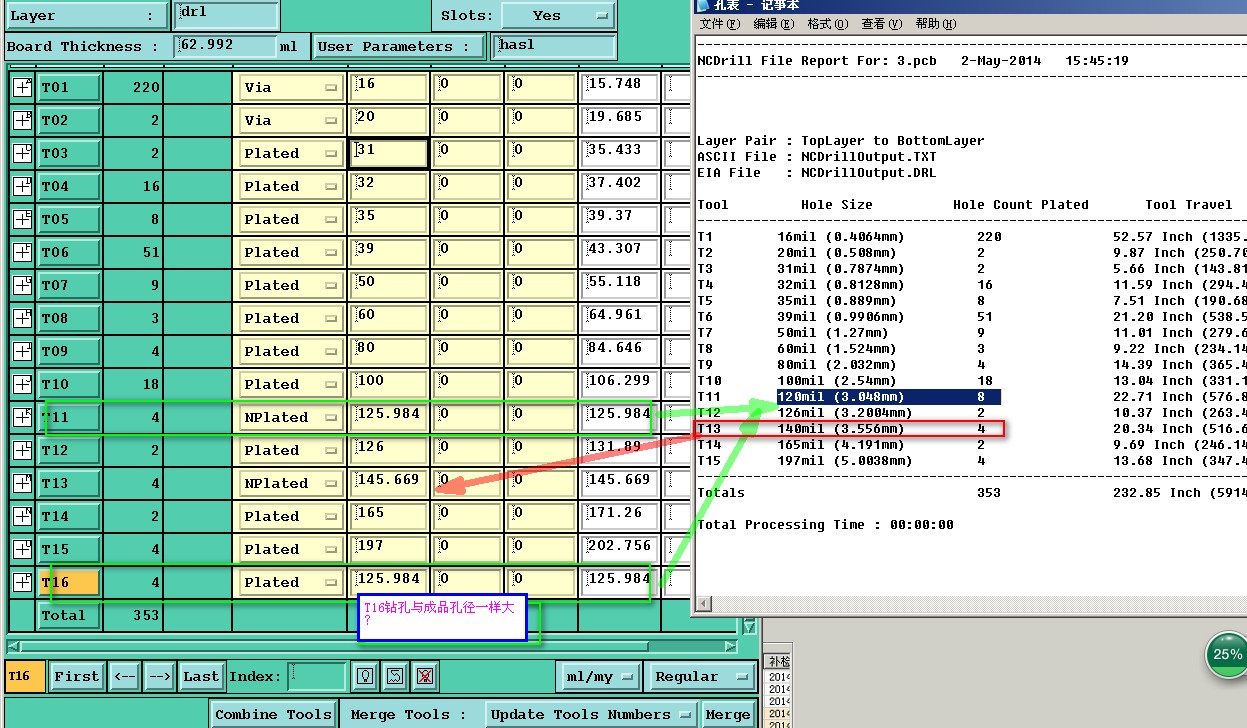The height and width of the screenshot is (728, 1247).
Task: Open the 帮助 menu in Notepad
Action: pos(937,24)
